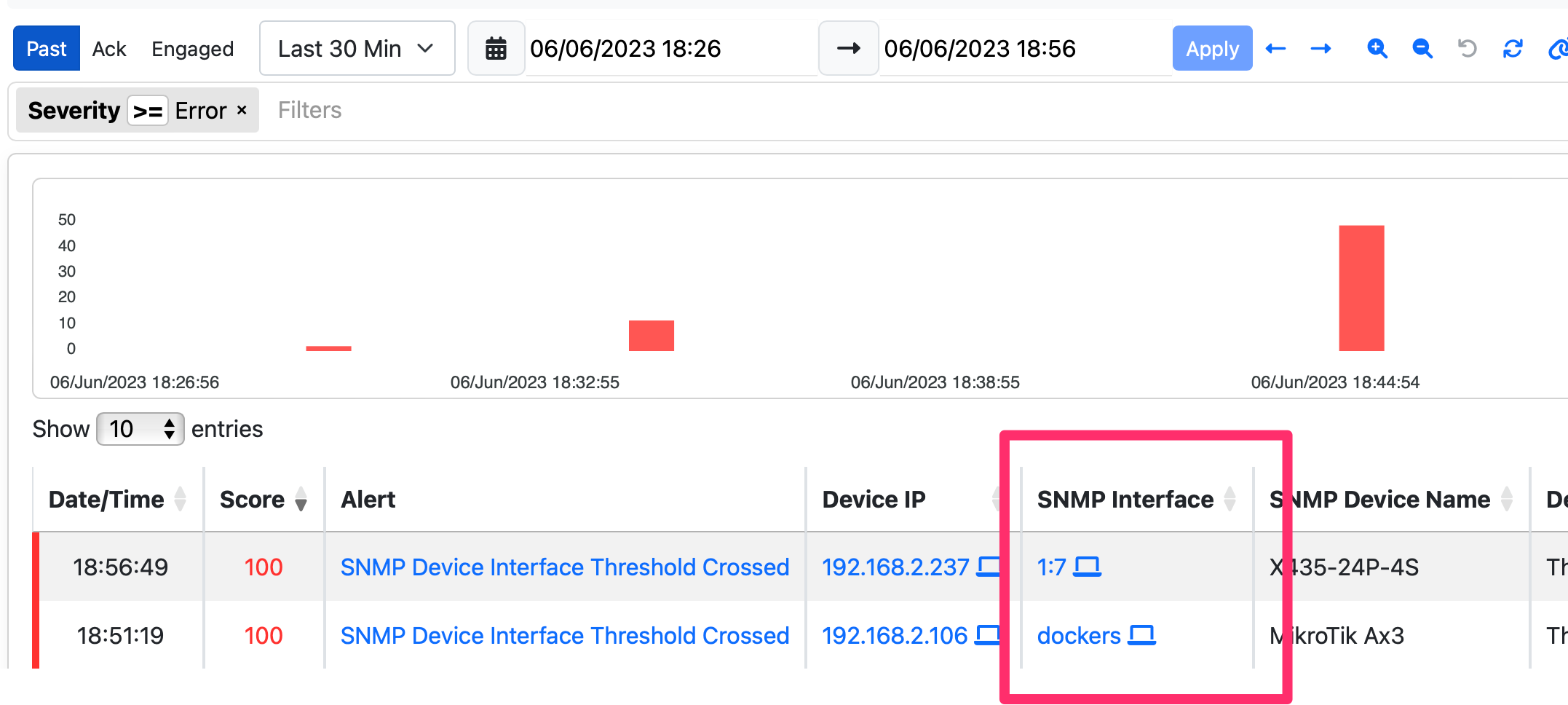Toggle the Past alerts filter
Screen dimensions: 1568x705
click(x=46, y=48)
